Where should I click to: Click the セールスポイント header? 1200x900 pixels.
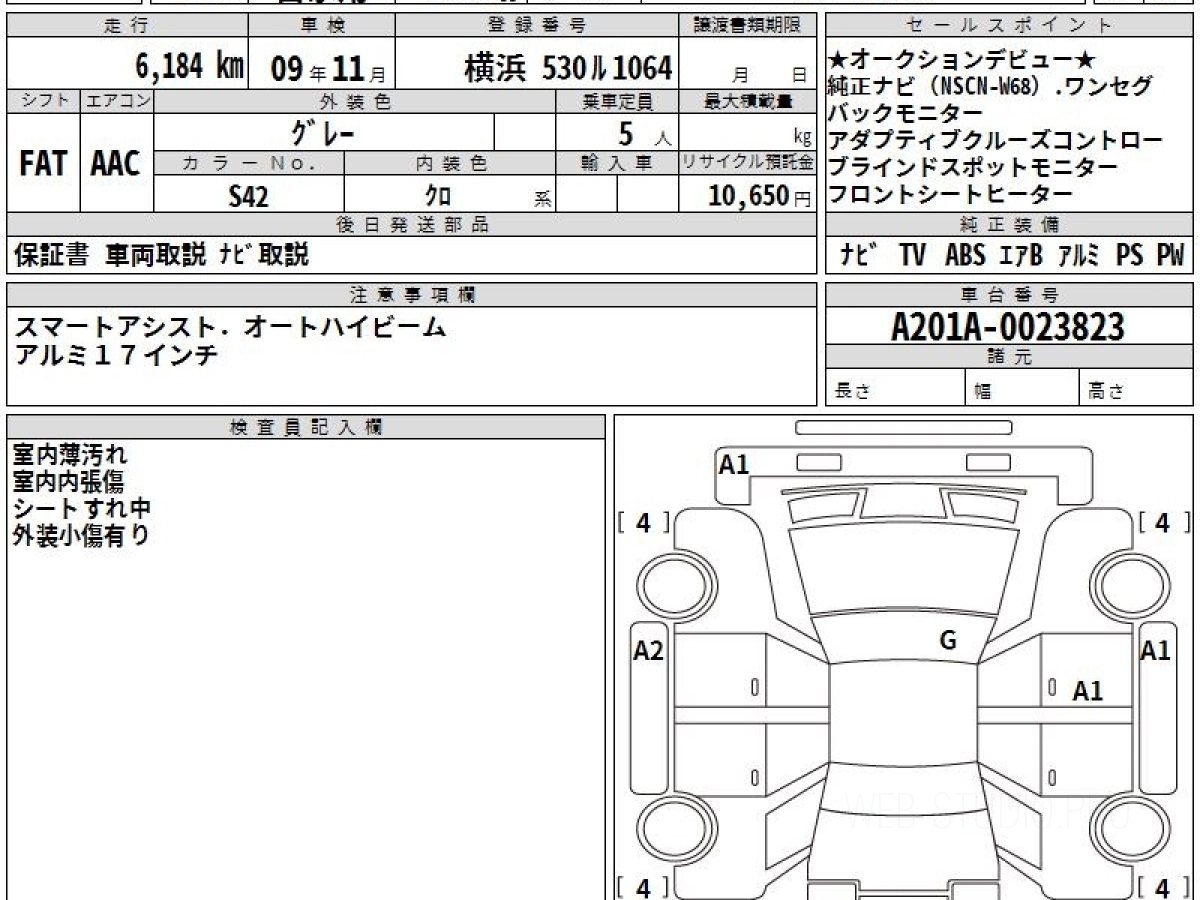click(x=1008, y=26)
